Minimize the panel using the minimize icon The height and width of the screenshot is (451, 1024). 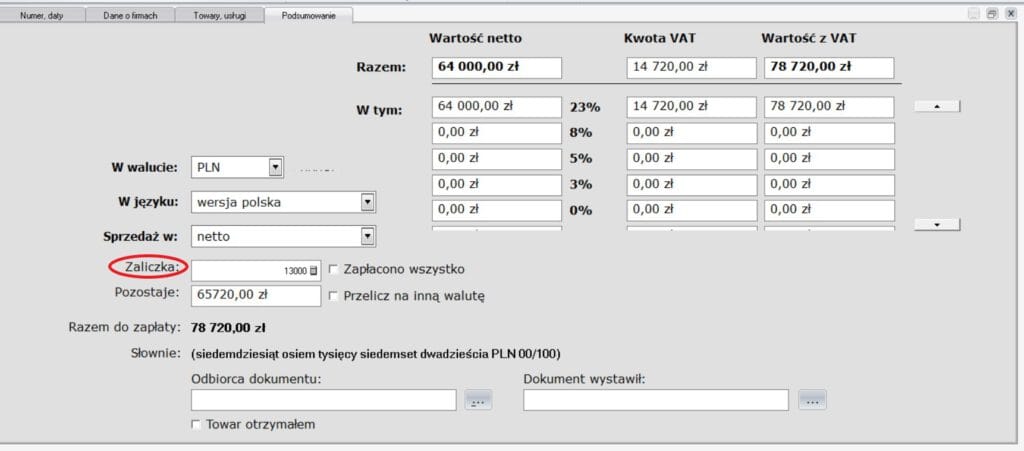[974, 14]
